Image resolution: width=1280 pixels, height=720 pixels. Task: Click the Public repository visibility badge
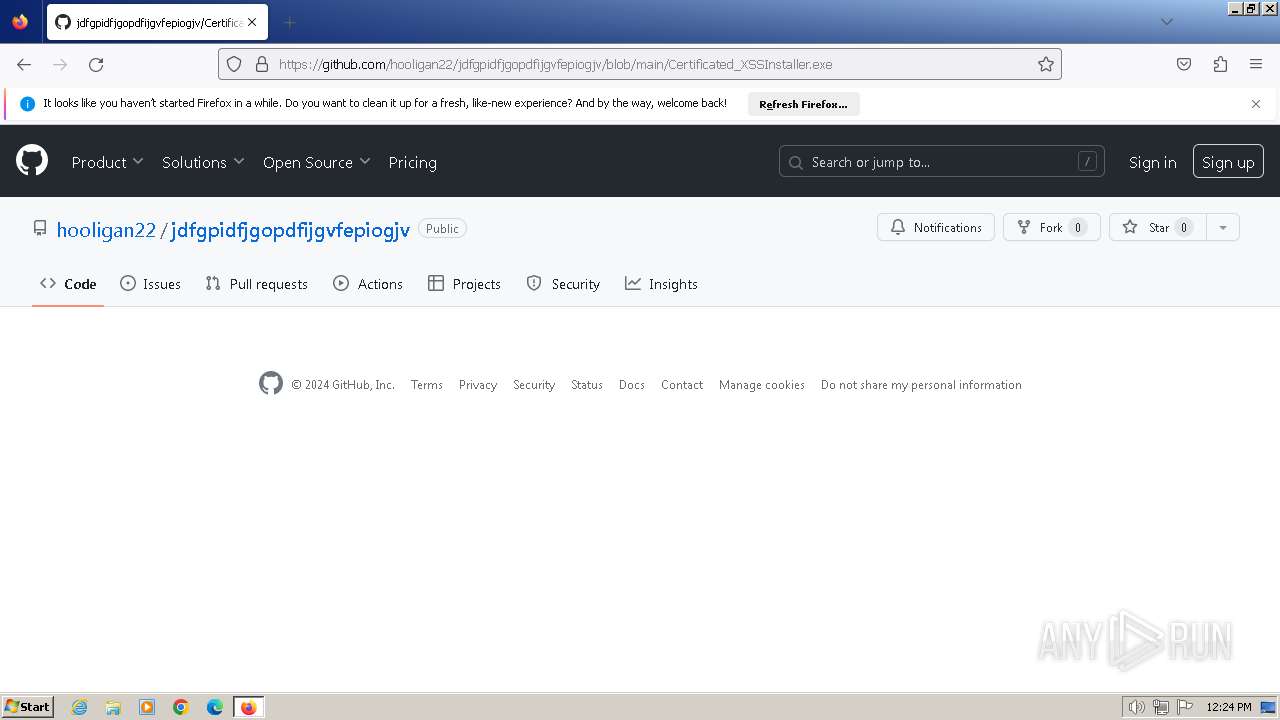click(x=442, y=229)
